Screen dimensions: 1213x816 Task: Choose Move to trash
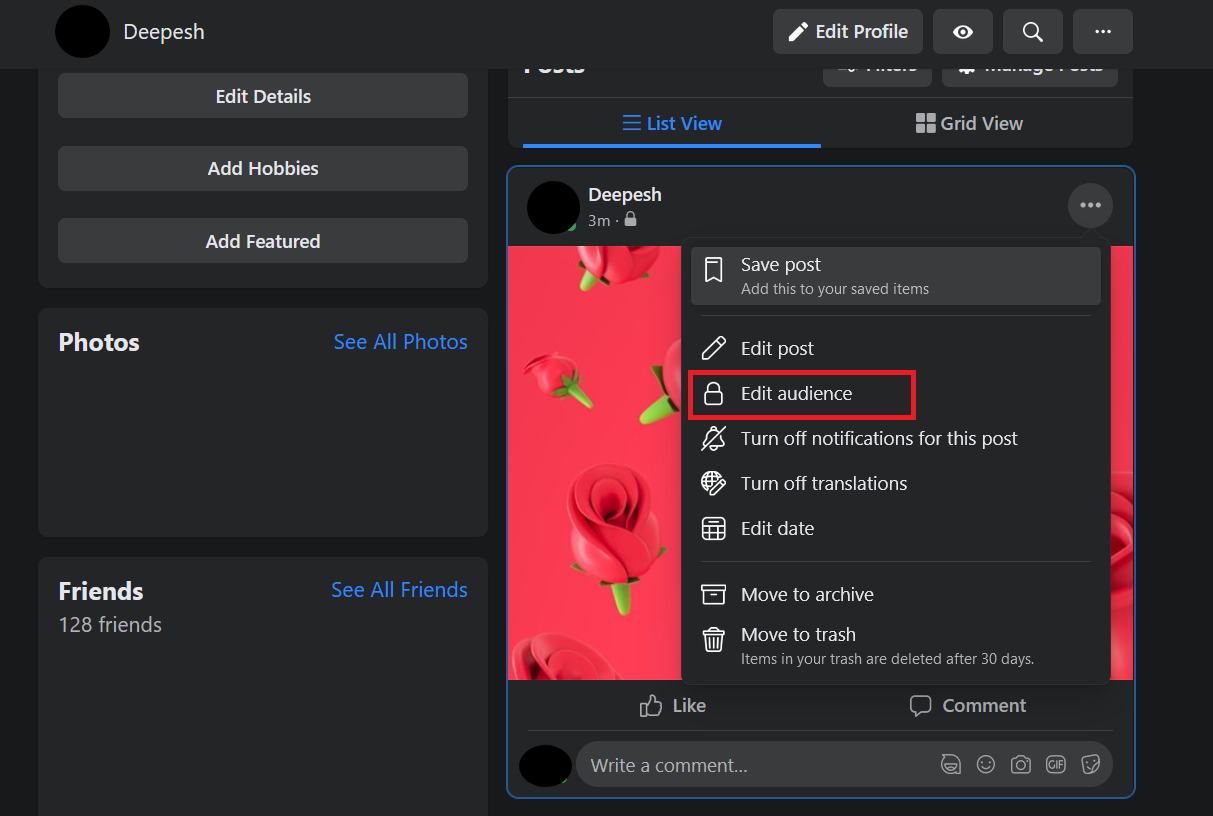896,645
